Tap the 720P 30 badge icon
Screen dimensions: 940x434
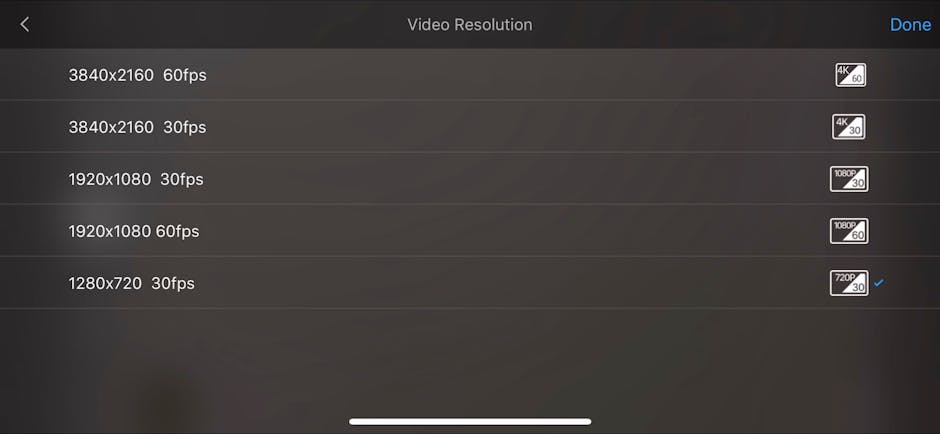click(849, 282)
